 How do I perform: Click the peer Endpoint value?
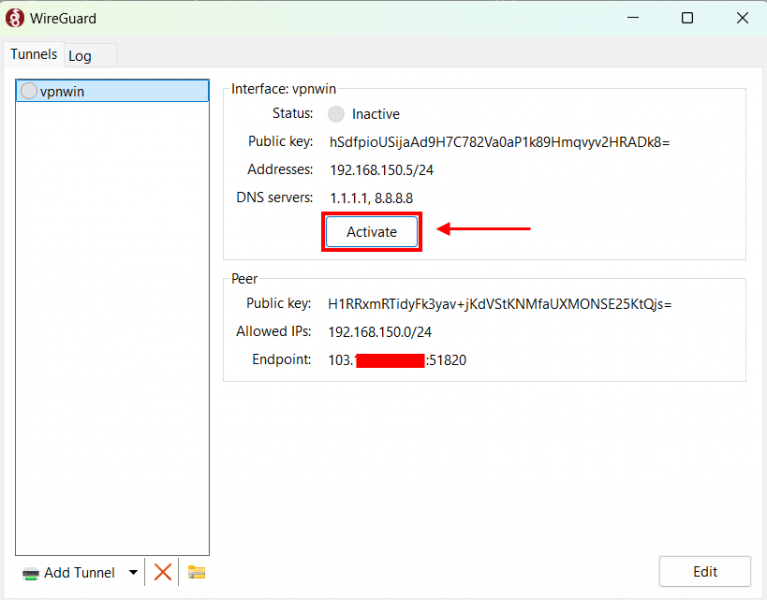coord(397,360)
